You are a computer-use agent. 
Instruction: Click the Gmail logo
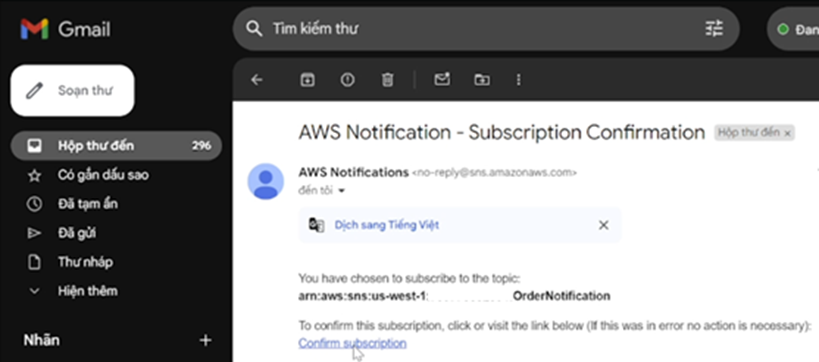(65, 29)
